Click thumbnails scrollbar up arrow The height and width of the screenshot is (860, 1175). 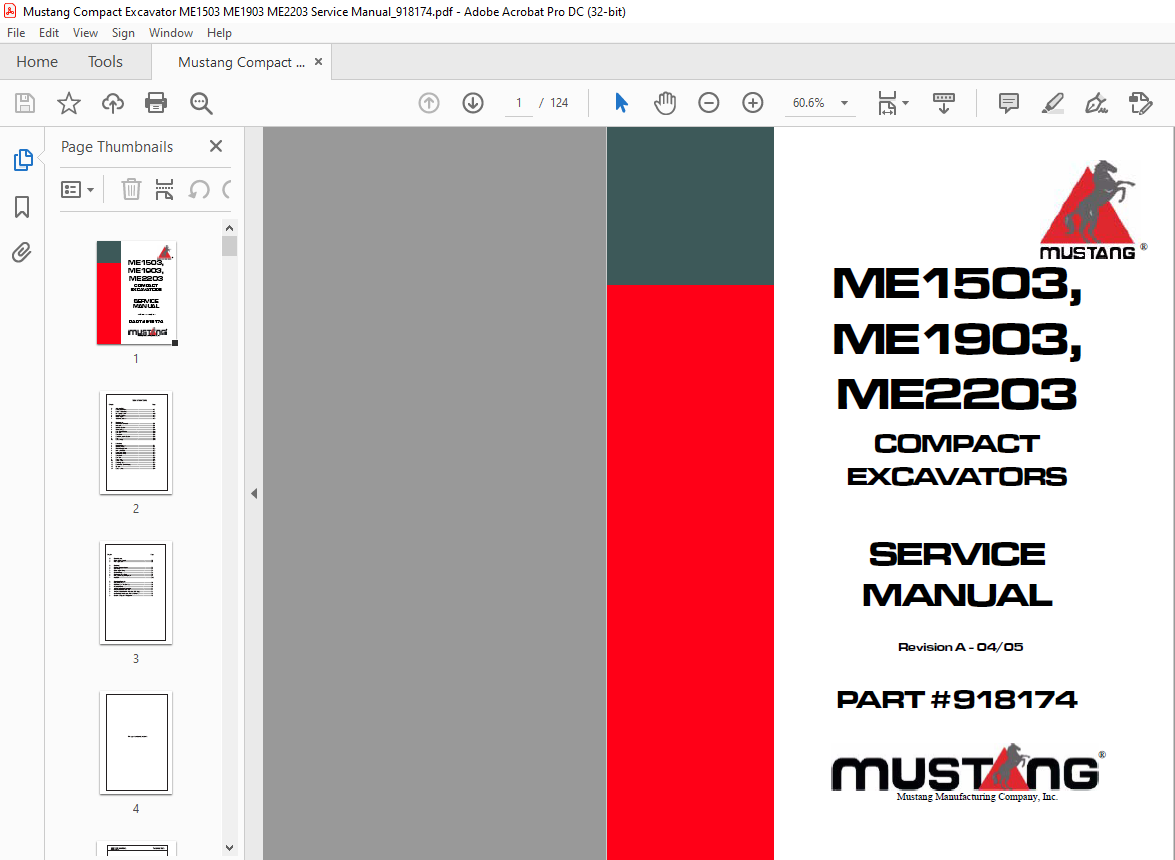[229, 228]
